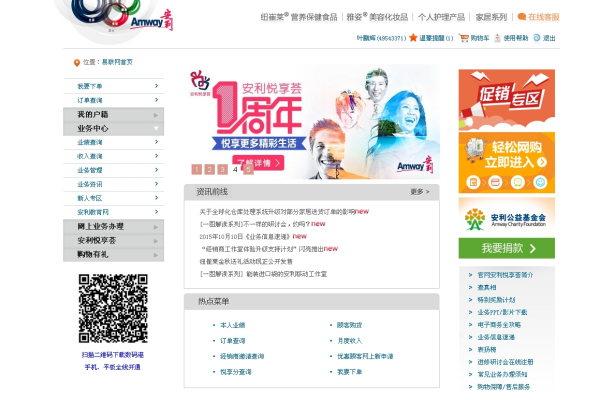Screen dimensions: 600x400
Task: Open 个人护理产品 top menu item
Action: pos(441,17)
